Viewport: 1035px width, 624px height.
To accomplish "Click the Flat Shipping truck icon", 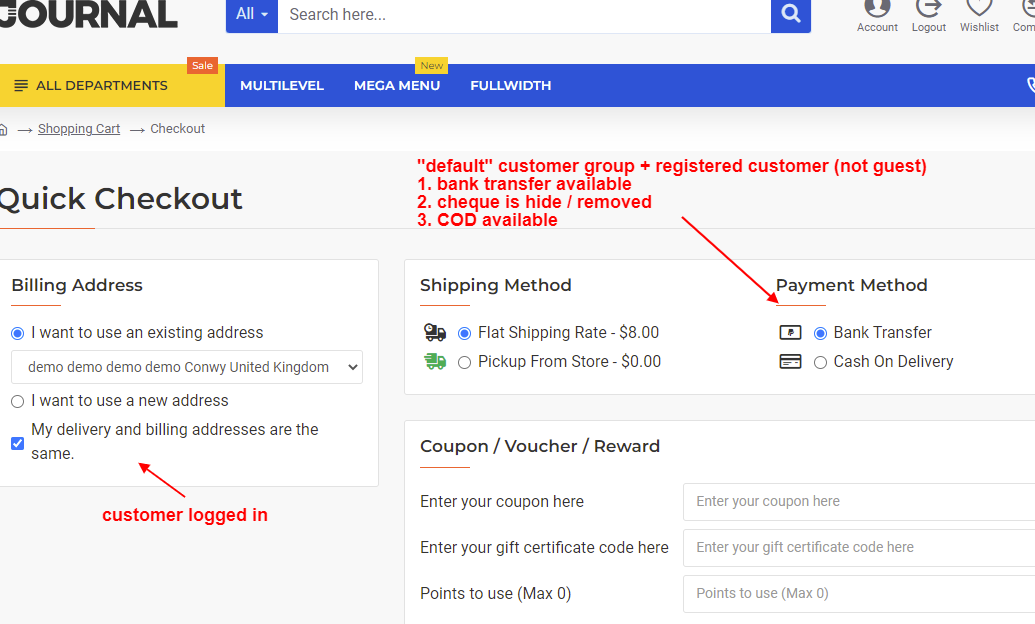I will 435,332.
